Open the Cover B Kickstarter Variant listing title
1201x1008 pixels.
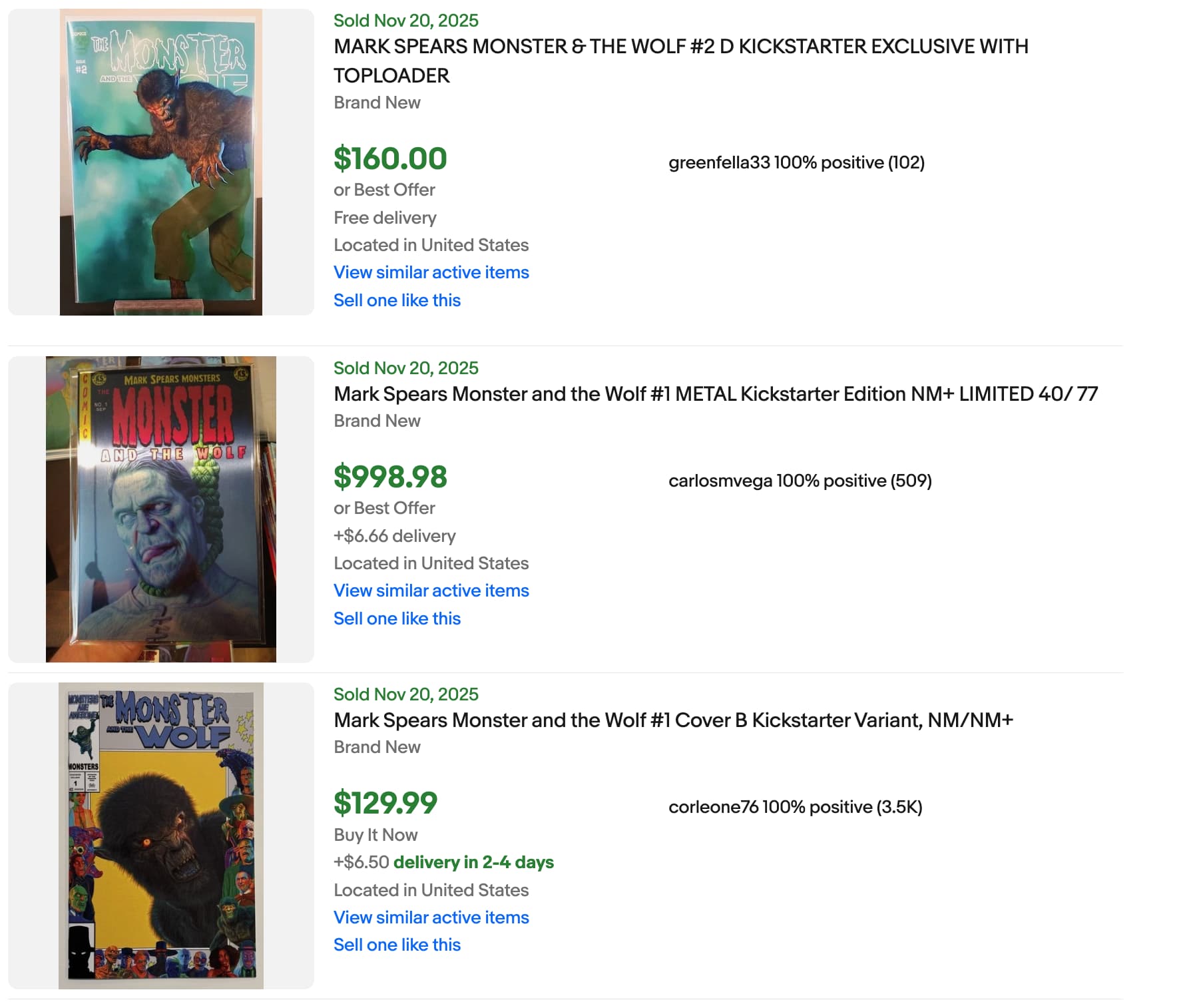tap(673, 720)
